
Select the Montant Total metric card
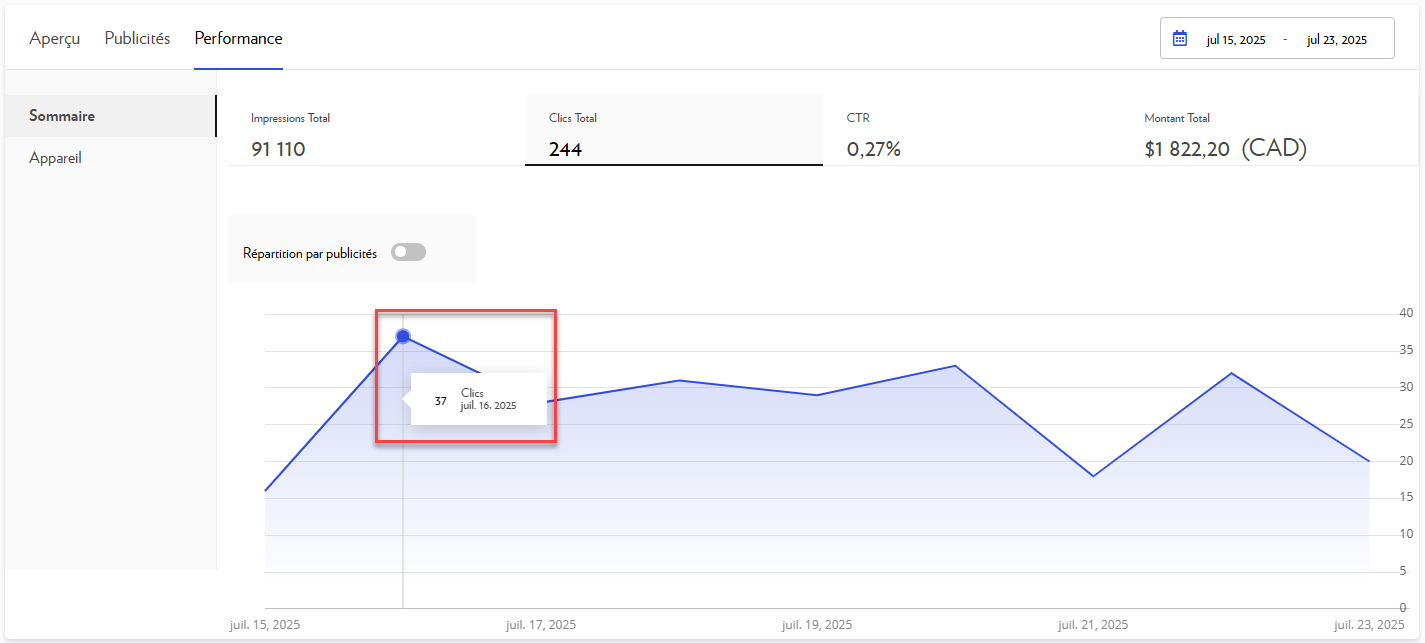[1270, 134]
